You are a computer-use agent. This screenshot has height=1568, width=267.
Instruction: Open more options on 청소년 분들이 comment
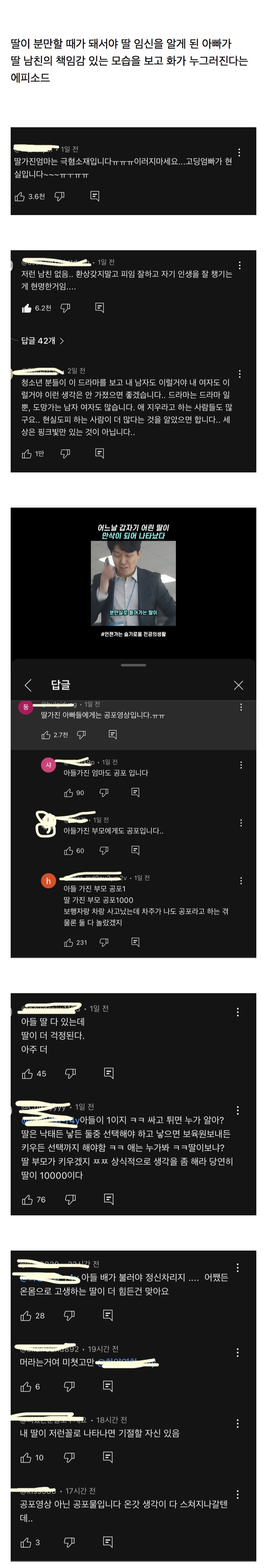pyautogui.click(x=240, y=374)
